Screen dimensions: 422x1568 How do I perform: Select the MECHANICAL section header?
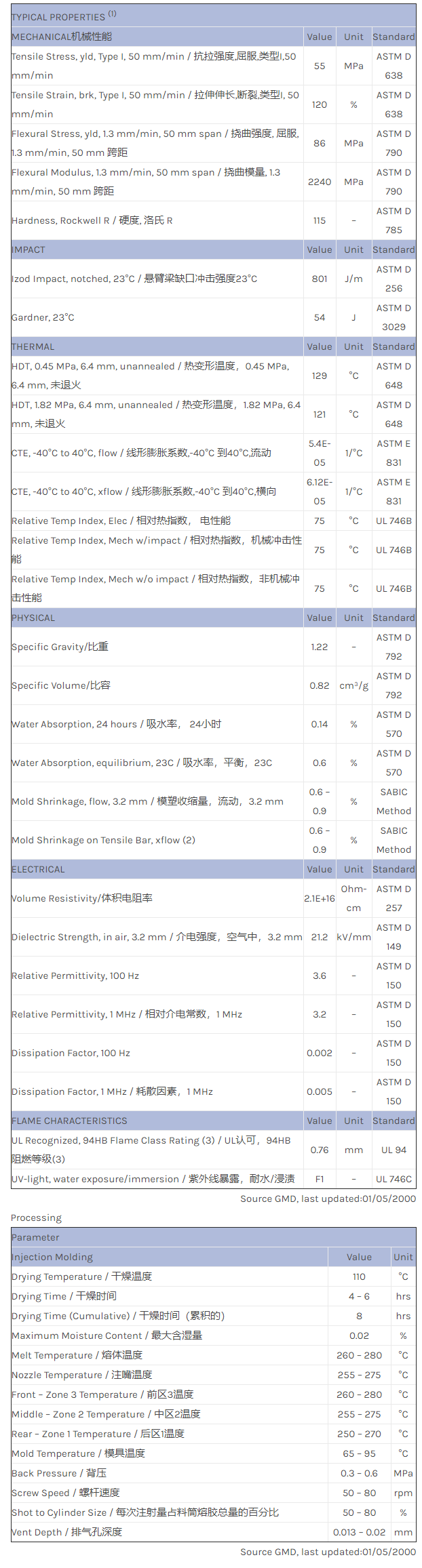(62, 37)
